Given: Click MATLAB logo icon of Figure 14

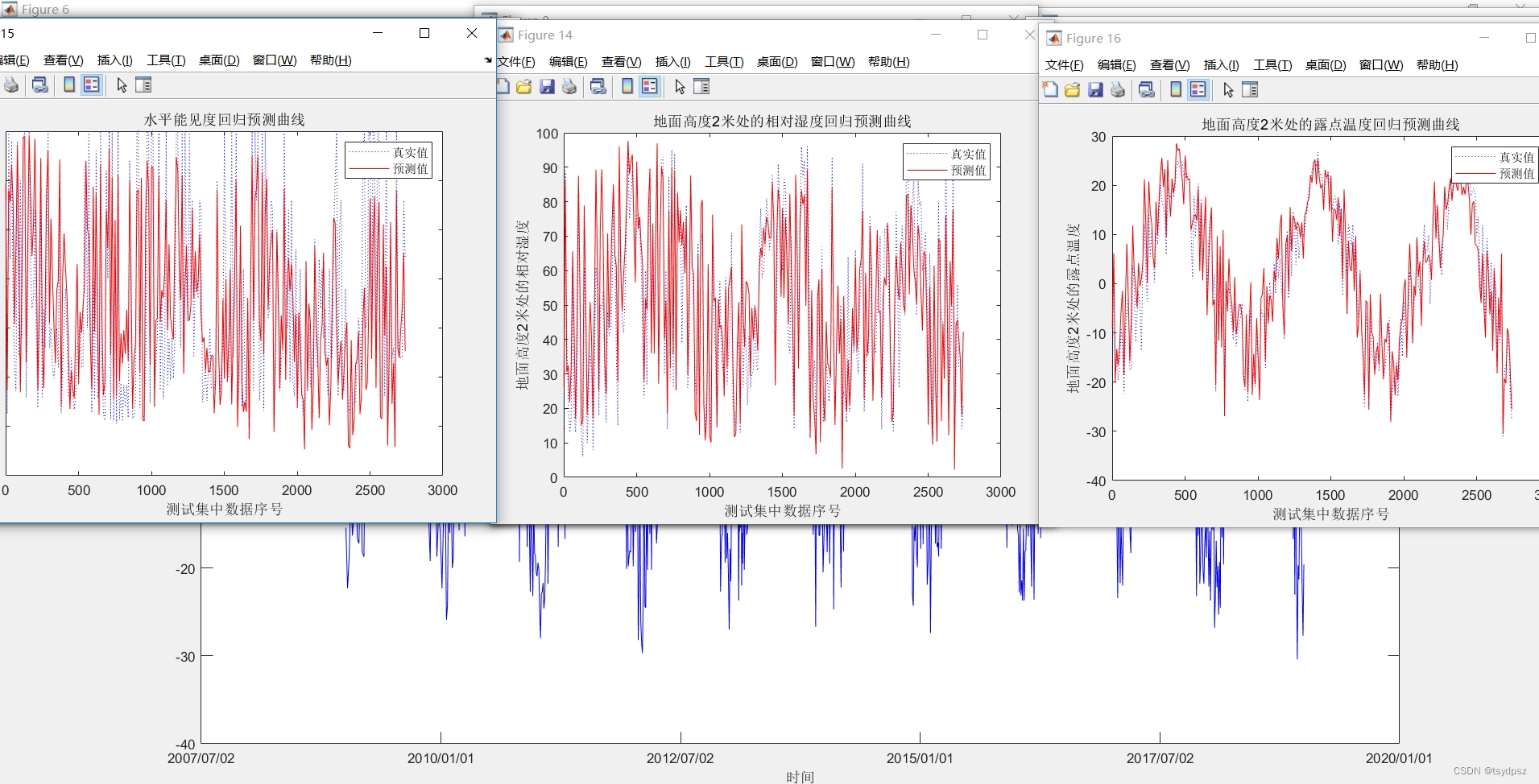Looking at the screenshot, I should [506, 35].
